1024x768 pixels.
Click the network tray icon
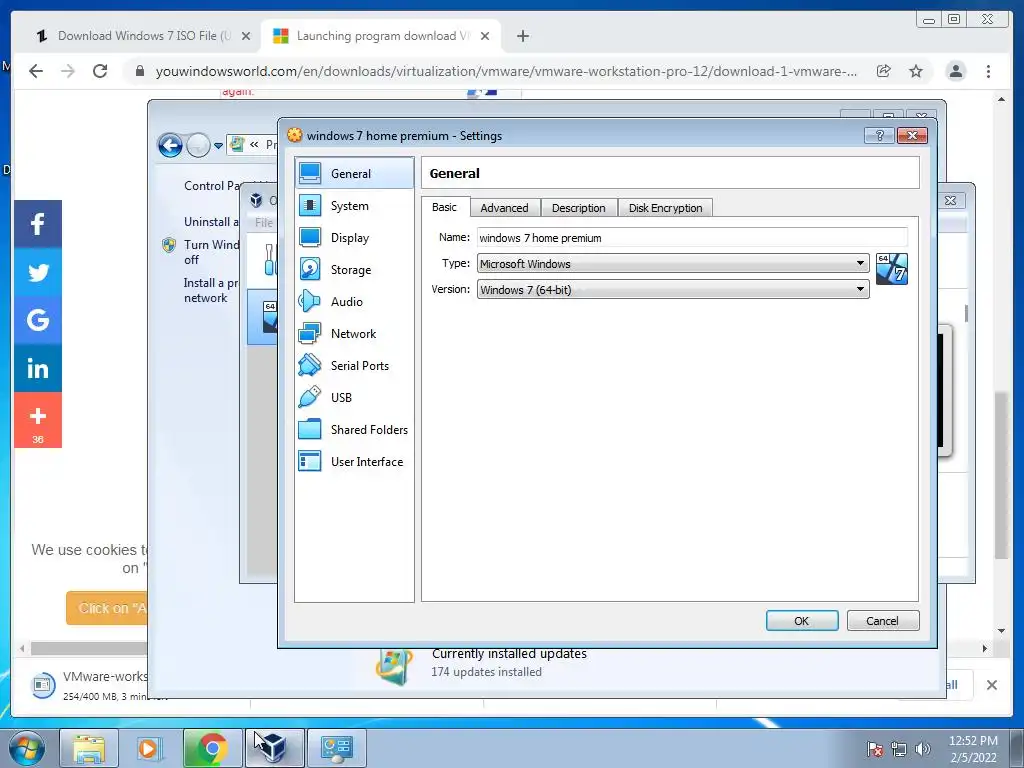(x=899, y=748)
